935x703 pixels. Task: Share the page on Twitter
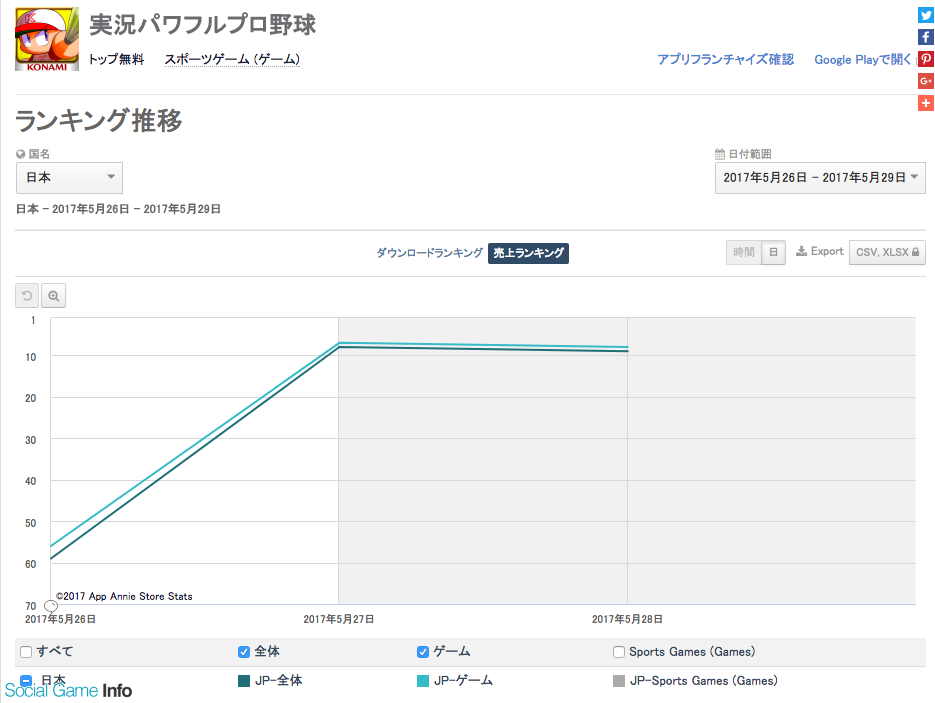[x=925, y=15]
